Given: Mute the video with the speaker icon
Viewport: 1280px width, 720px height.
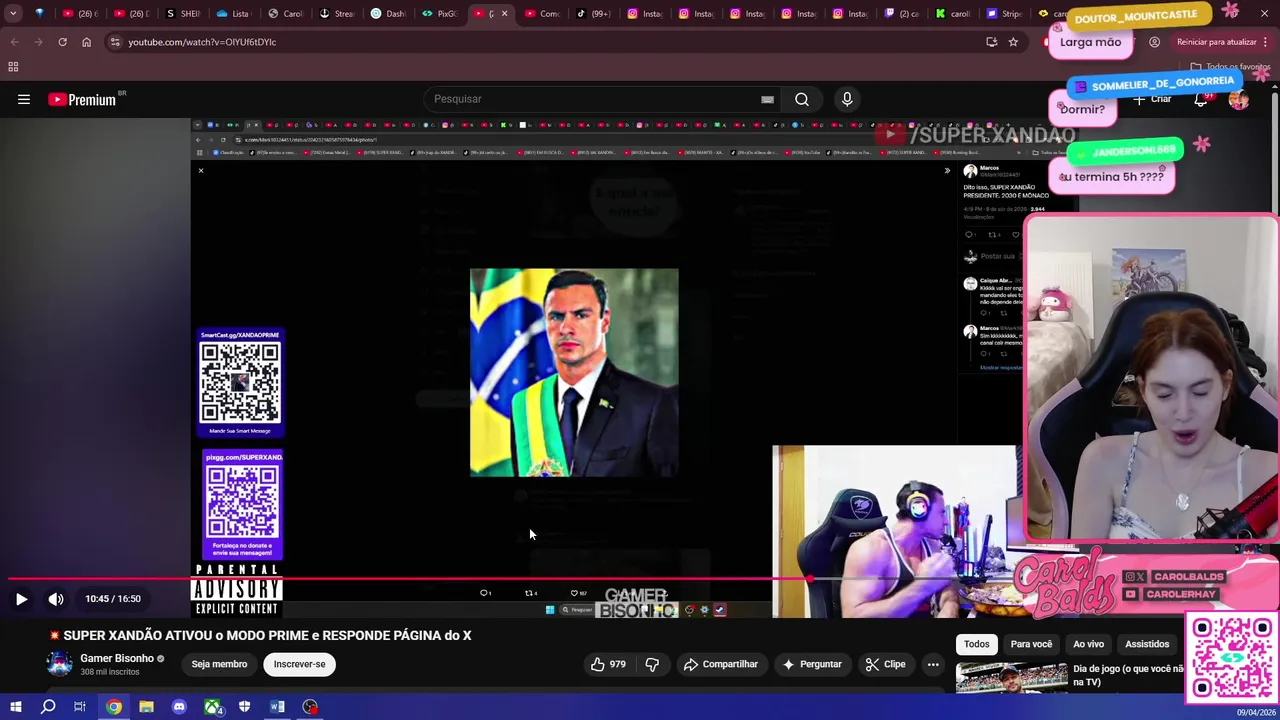Looking at the screenshot, I should coord(56,599).
